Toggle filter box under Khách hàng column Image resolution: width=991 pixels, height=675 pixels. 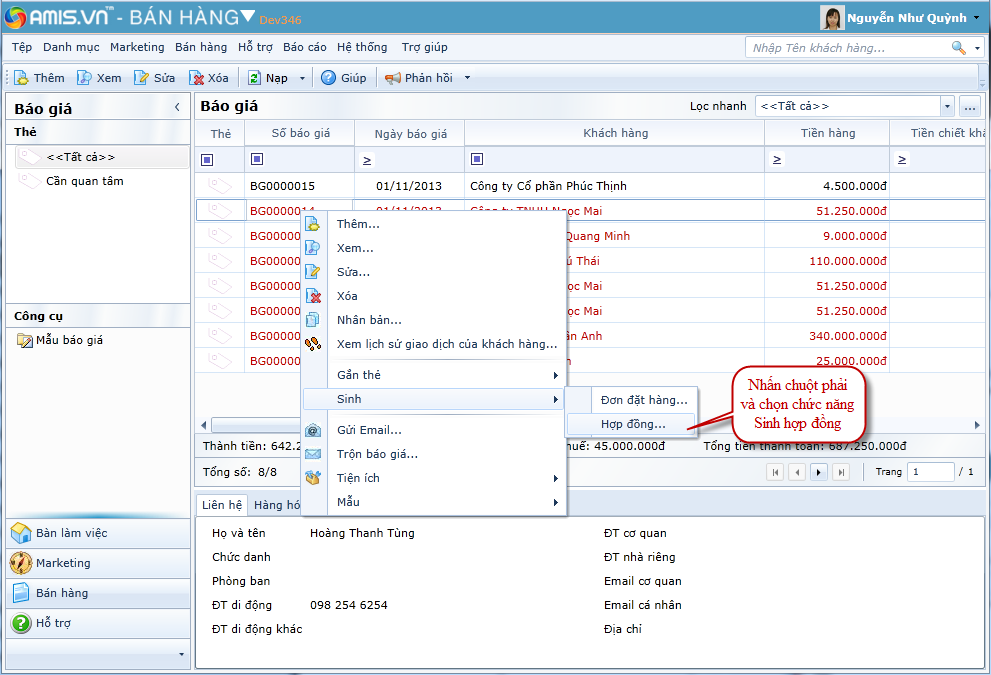(x=477, y=159)
